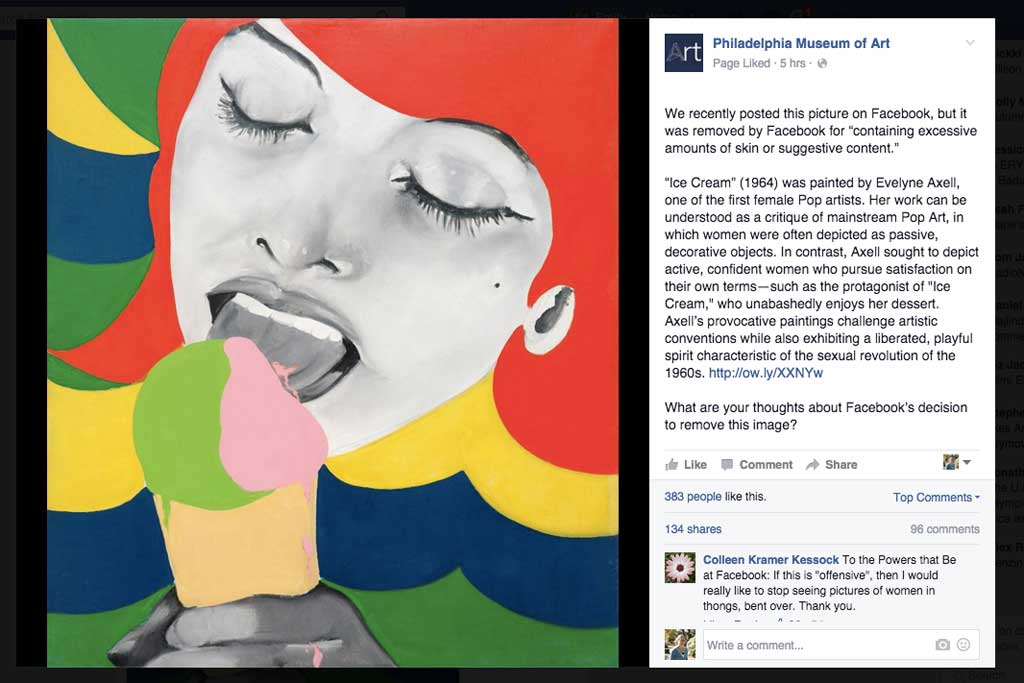Image resolution: width=1024 pixels, height=683 pixels.
Task: Show all 96 comments
Action: pyautogui.click(x=945, y=529)
